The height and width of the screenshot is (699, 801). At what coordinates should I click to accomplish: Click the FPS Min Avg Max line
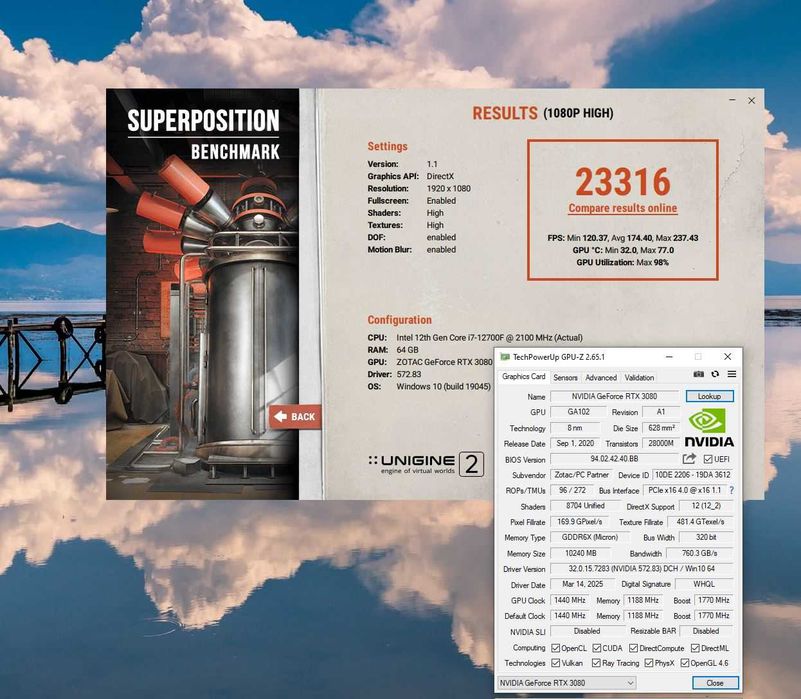coord(623,238)
